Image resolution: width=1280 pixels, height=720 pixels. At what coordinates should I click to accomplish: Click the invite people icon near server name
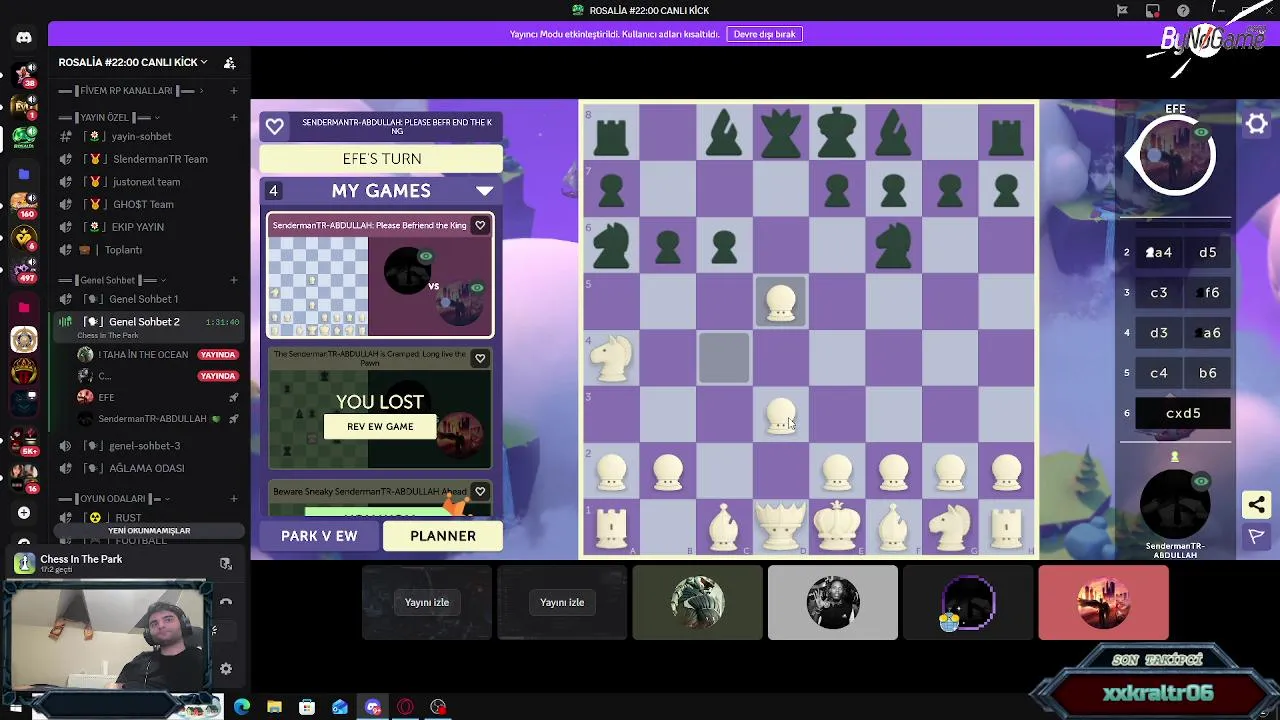(x=230, y=62)
